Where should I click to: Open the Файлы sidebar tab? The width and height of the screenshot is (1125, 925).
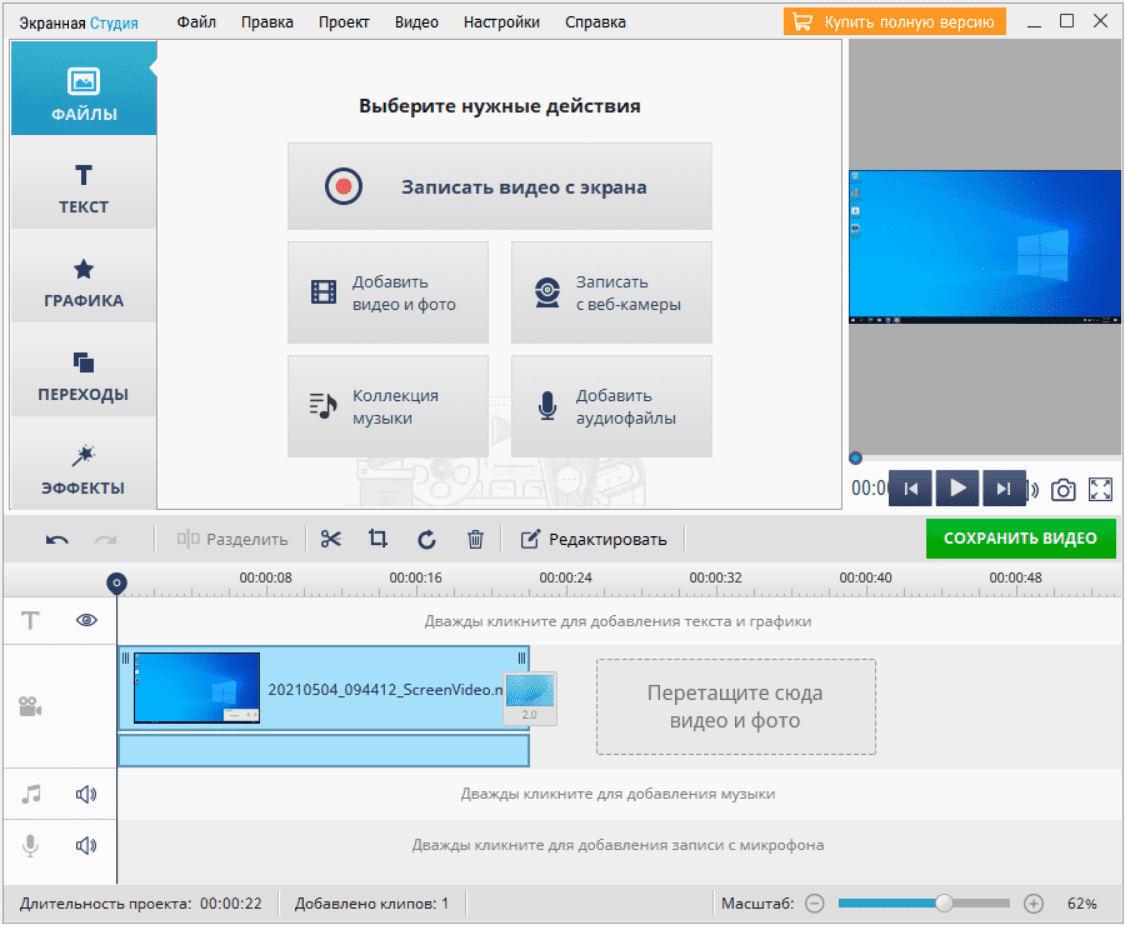[84, 88]
